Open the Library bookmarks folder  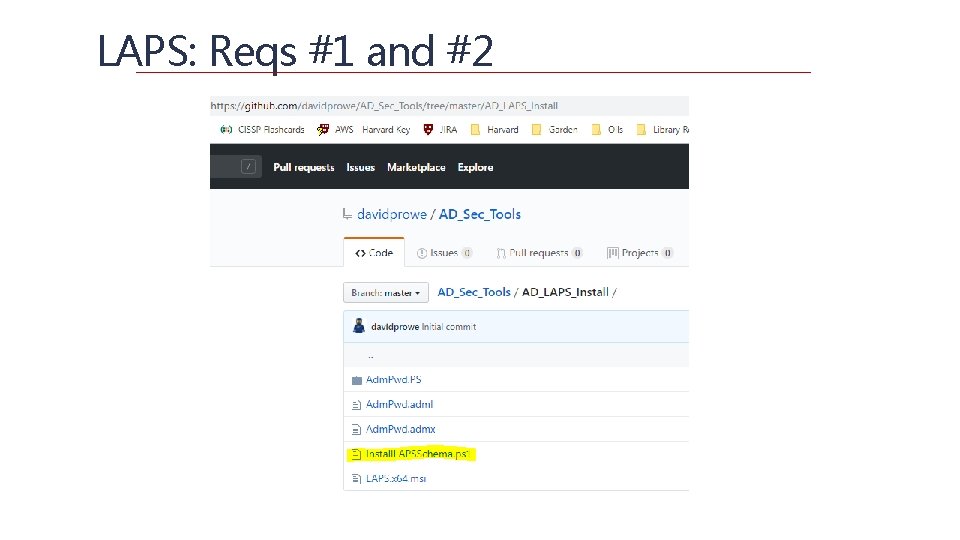click(663, 130)
